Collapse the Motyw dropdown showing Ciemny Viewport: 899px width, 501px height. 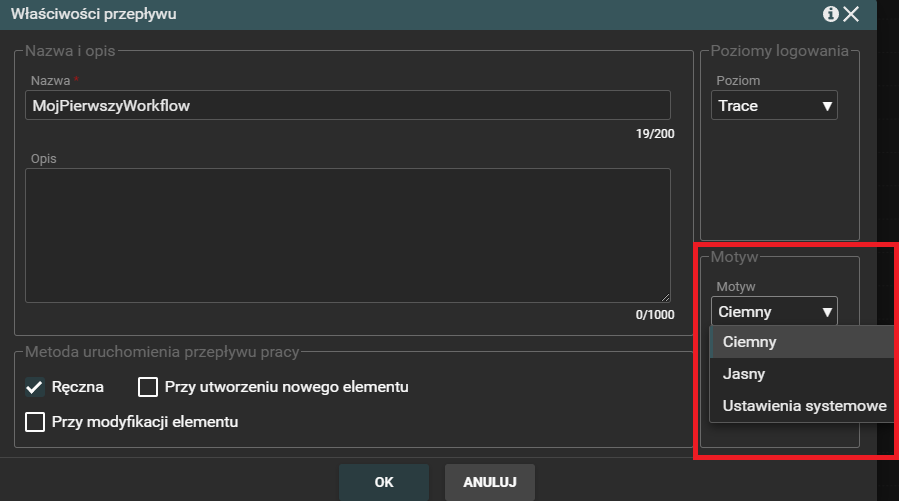pos(775,311)
